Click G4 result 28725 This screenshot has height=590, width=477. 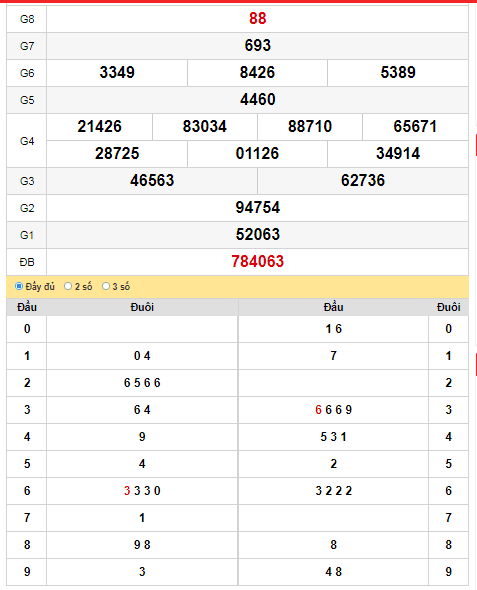(x=117, y=154)
